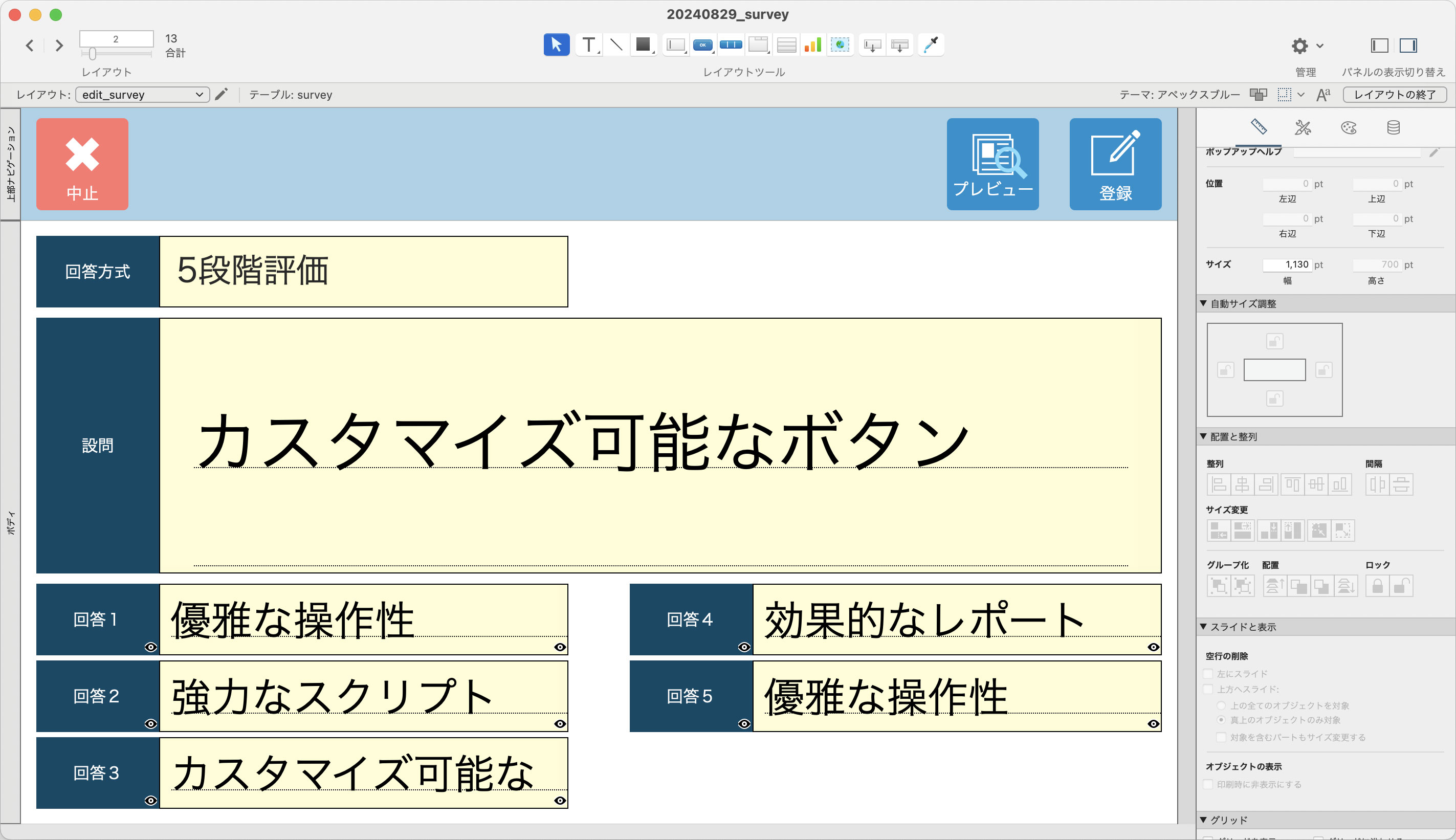Select the ボディ part label

pyautogui.click(x=10, y=523)
